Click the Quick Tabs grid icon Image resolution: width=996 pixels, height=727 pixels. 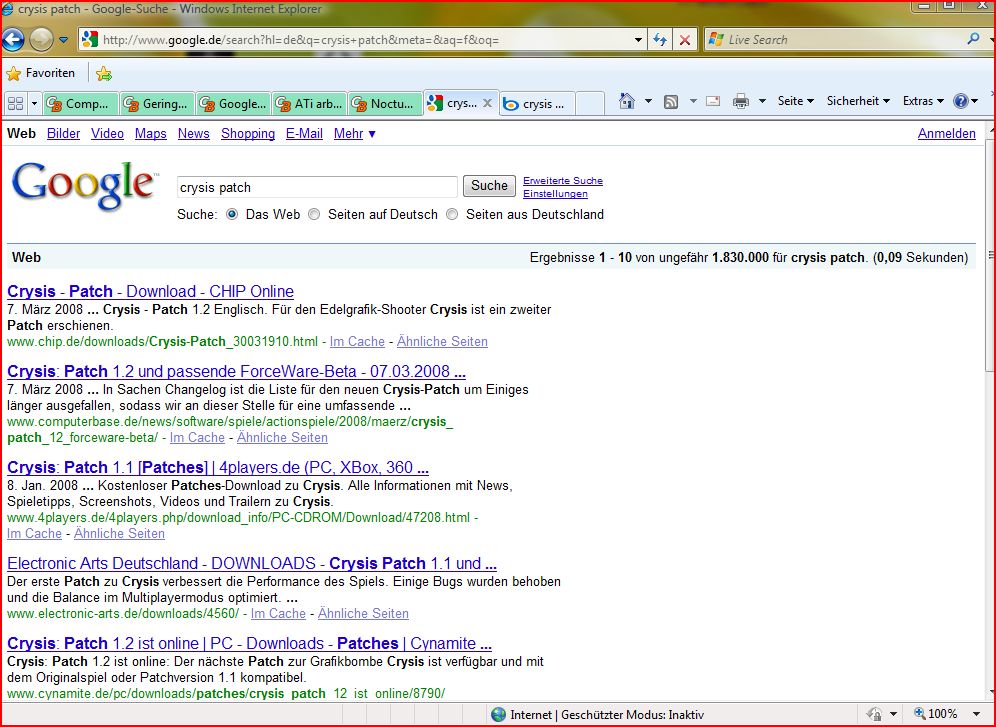[x=15, y=103]
